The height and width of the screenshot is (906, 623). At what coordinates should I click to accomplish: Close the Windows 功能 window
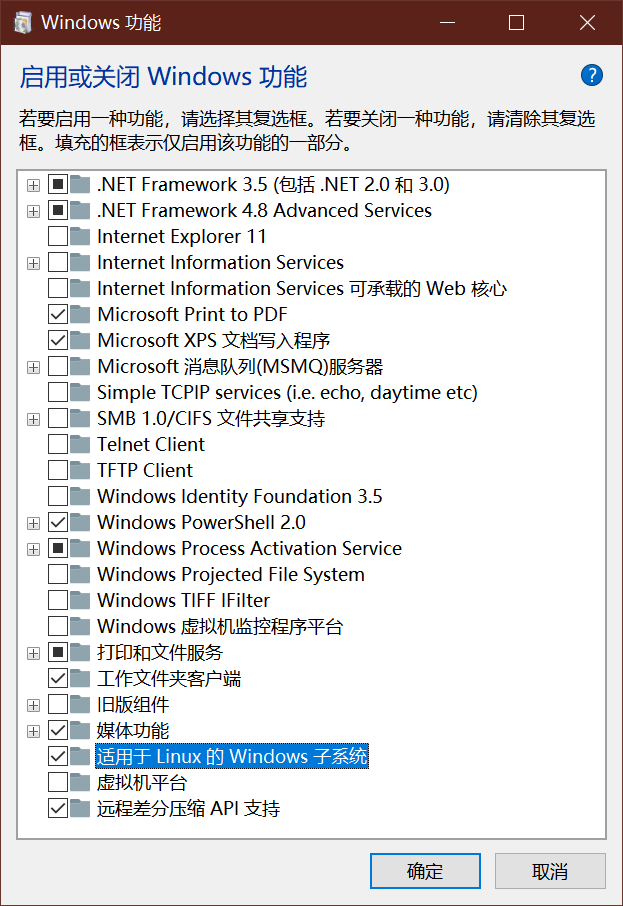[587, 23]
